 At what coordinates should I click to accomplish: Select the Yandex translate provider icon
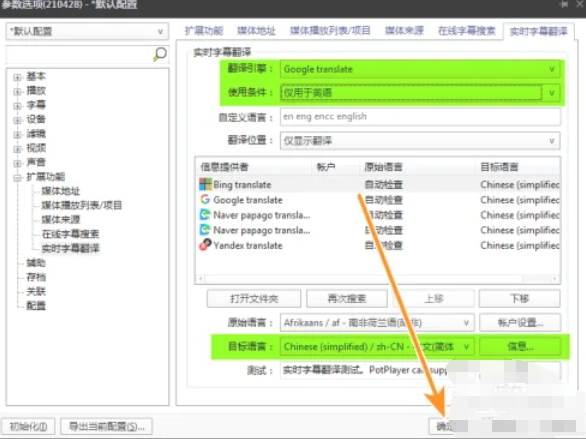click(x=205, y=245)
